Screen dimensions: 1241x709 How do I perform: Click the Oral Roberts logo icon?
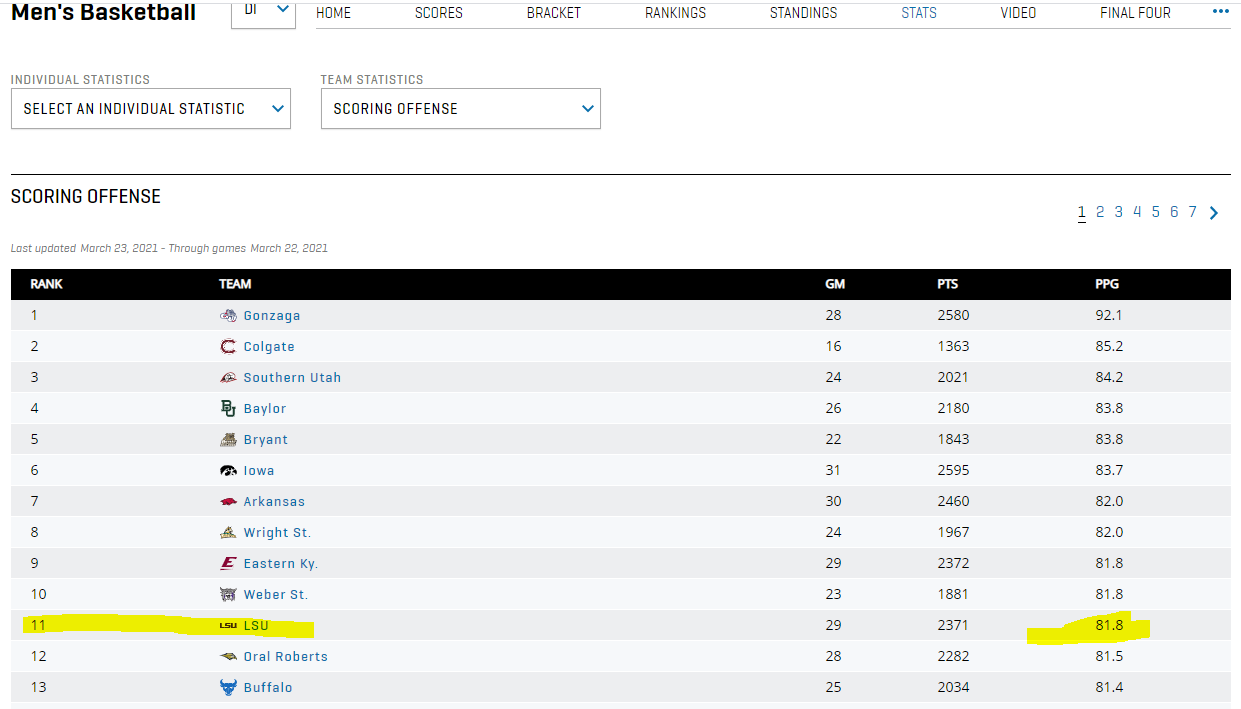coord(228,656)
